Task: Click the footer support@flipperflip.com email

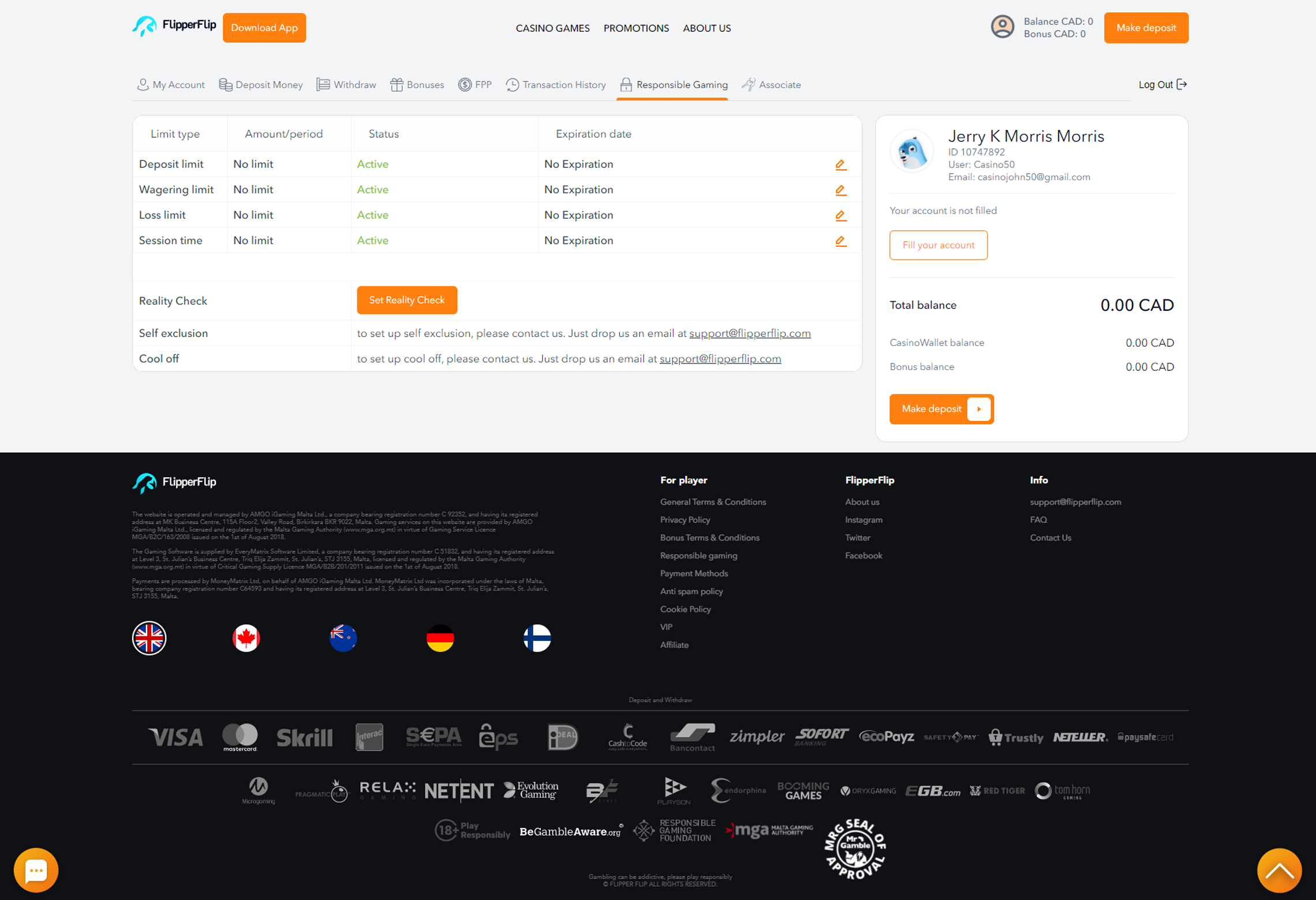Action: coord(1075,502)
